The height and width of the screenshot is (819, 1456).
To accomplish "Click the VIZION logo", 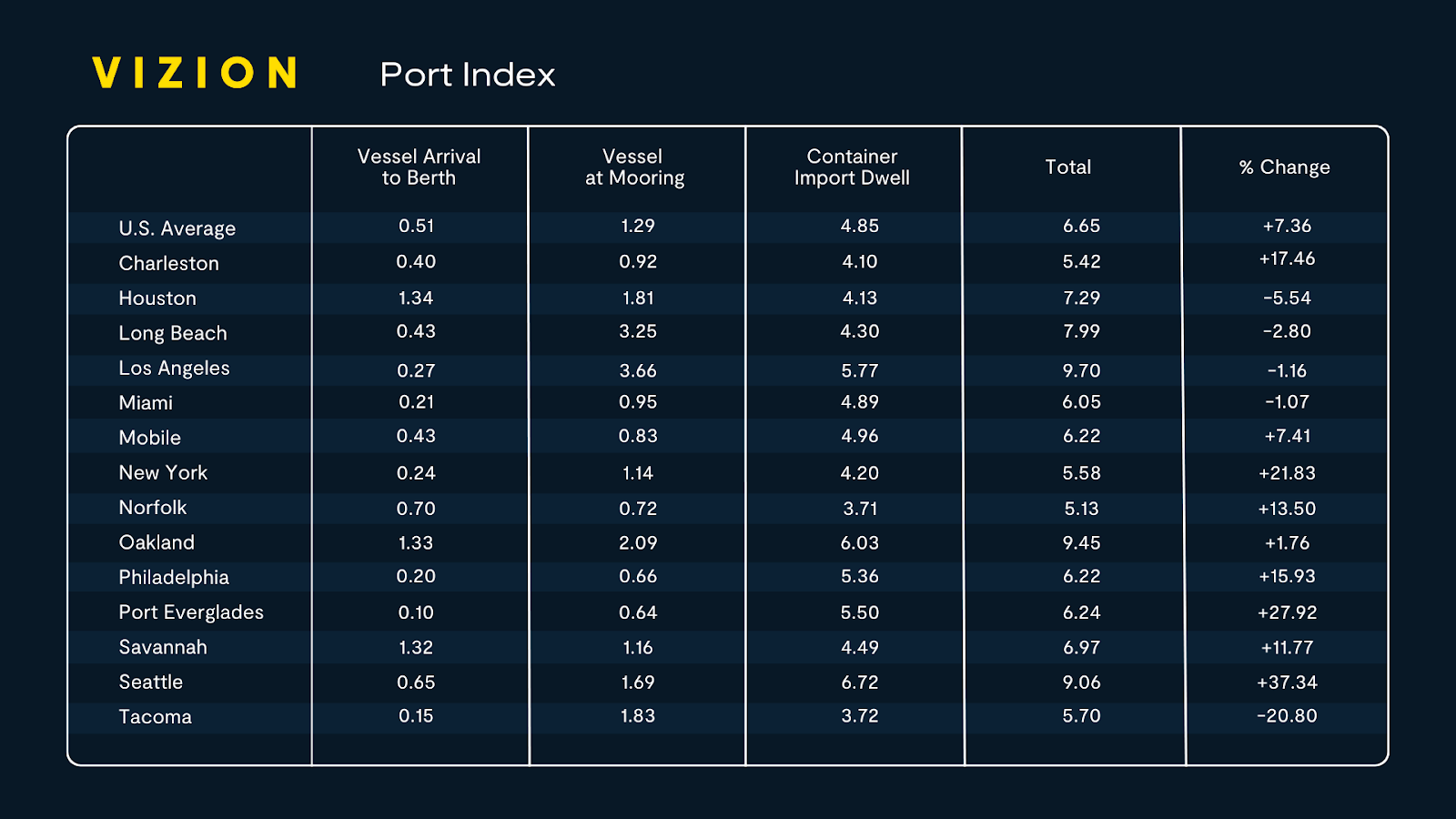I will click(195, 73).
